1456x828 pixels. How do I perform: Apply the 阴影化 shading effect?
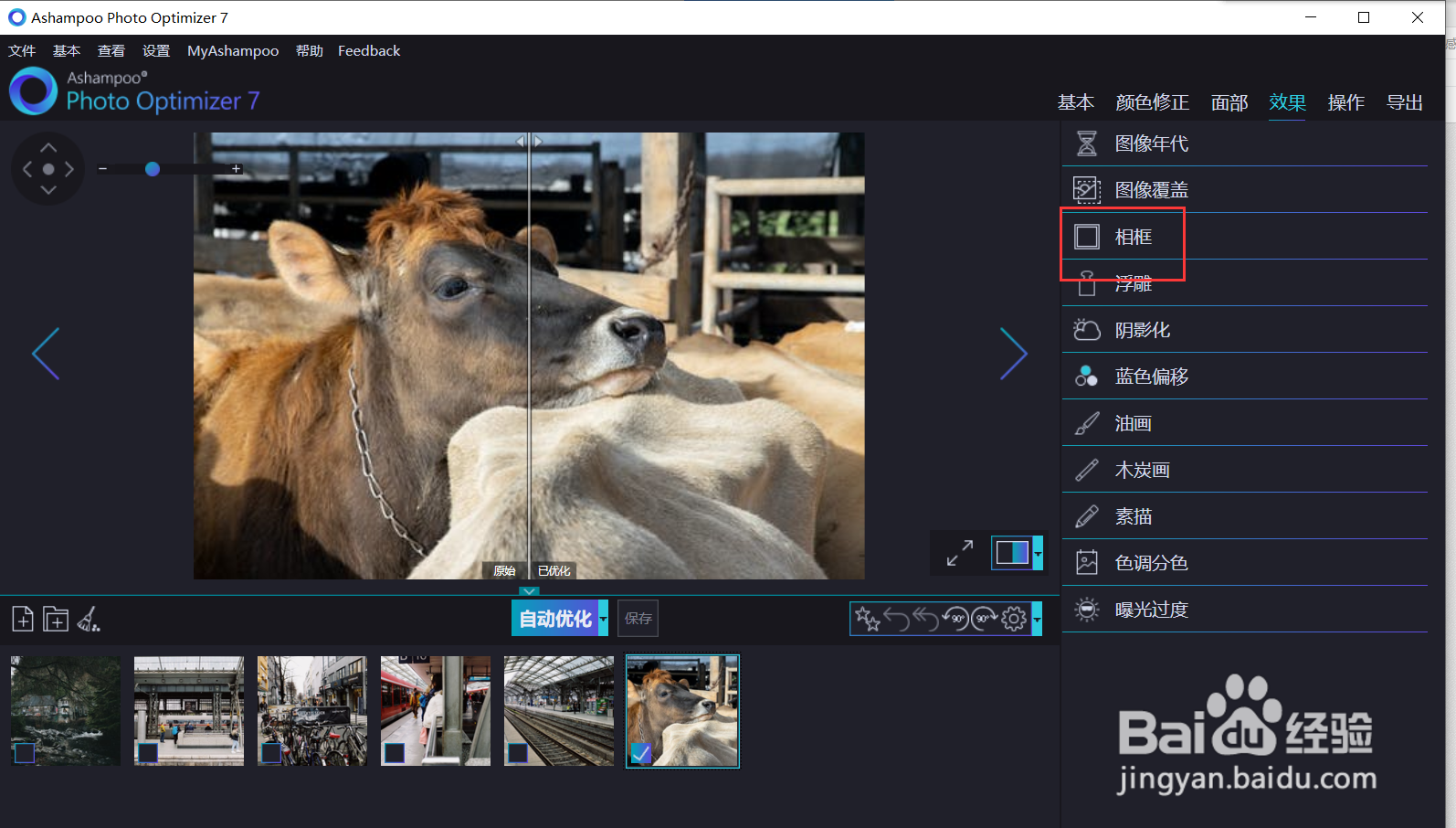1244,330
